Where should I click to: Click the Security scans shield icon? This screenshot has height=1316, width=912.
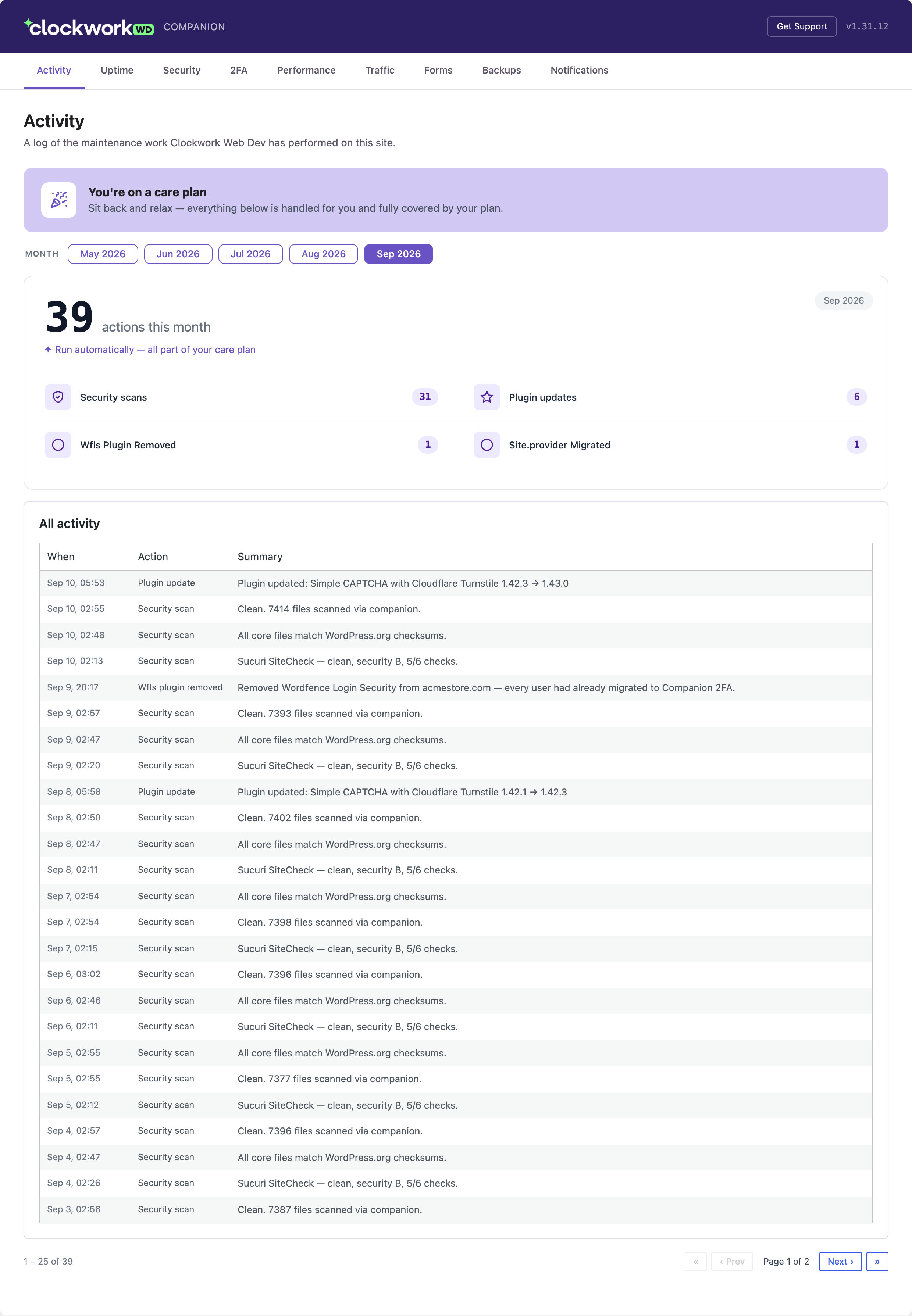coord(58,397)
